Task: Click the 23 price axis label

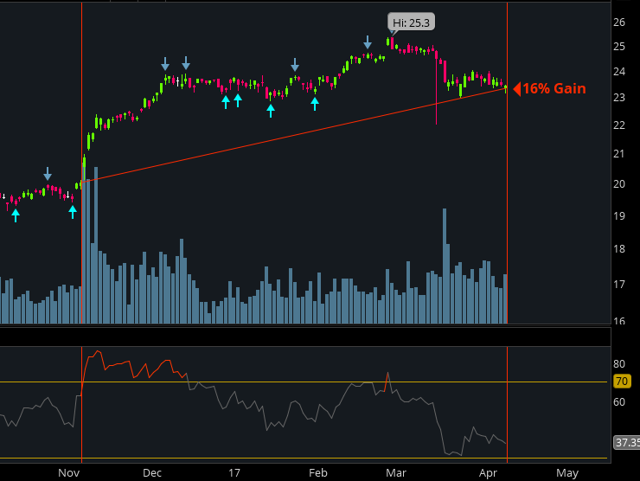Action: (x=619, y=98)
